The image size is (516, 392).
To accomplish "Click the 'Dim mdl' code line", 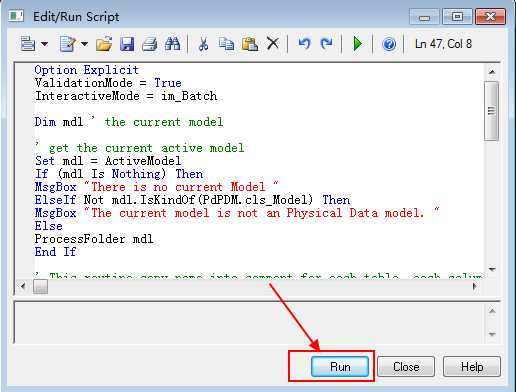I will click(x=129, y=122).
